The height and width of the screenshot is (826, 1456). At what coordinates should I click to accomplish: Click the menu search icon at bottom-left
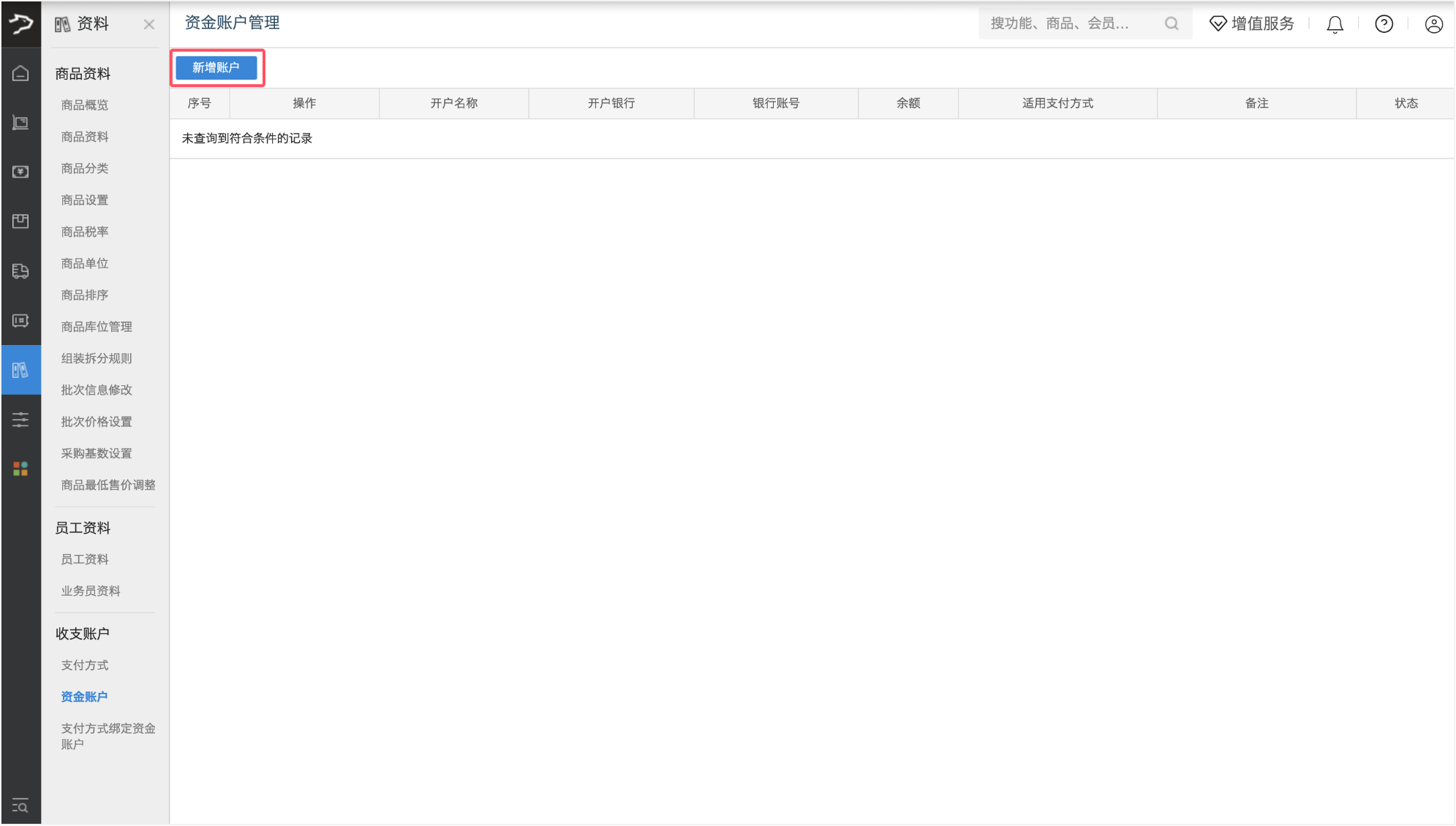pyautogui.click(x=20, y=806)
